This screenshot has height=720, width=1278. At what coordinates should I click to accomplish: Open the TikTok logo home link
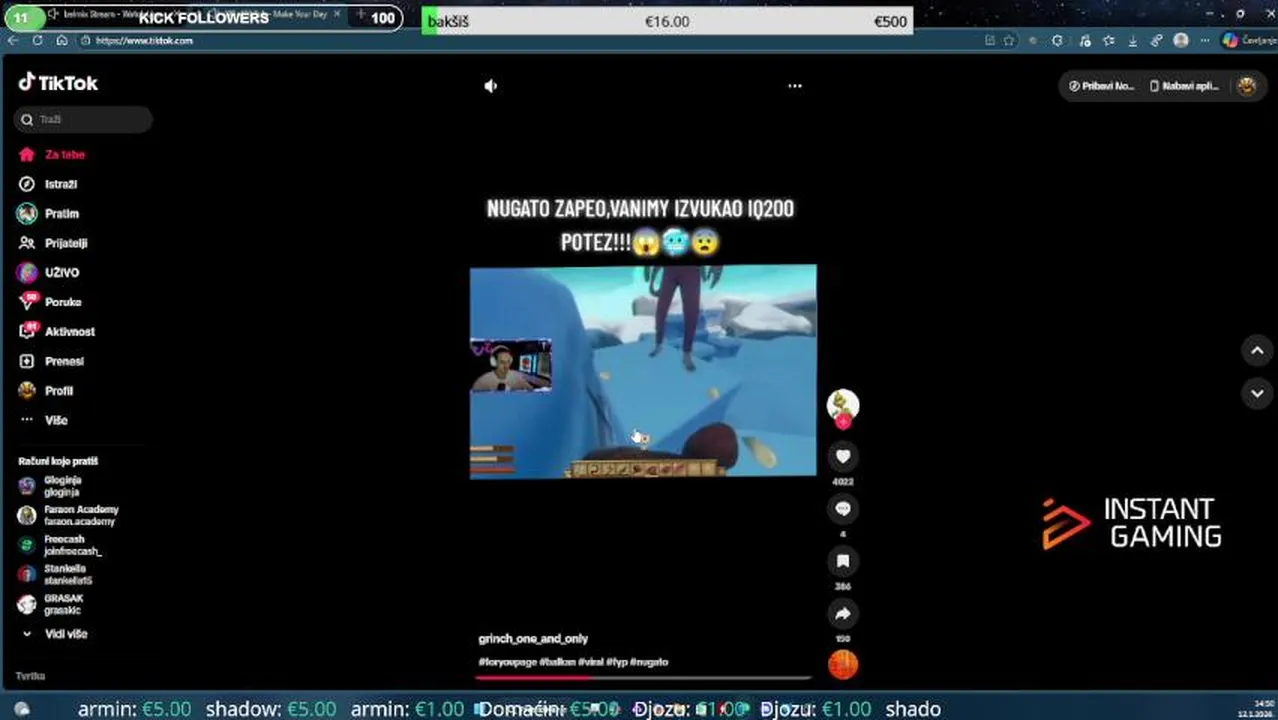pyautogui.click(x=58, y=83)
